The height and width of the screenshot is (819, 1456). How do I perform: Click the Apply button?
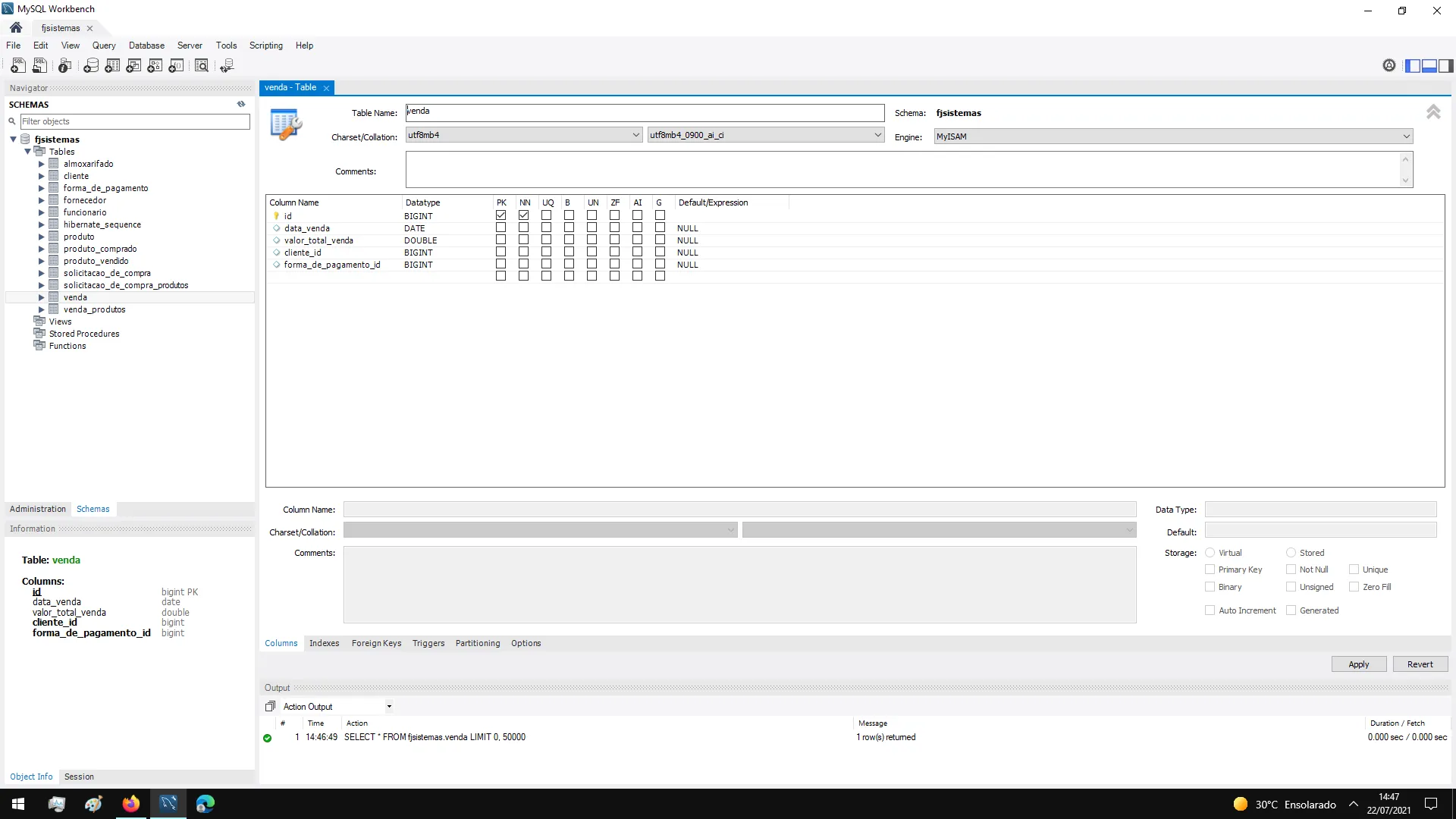(1358, 664)
